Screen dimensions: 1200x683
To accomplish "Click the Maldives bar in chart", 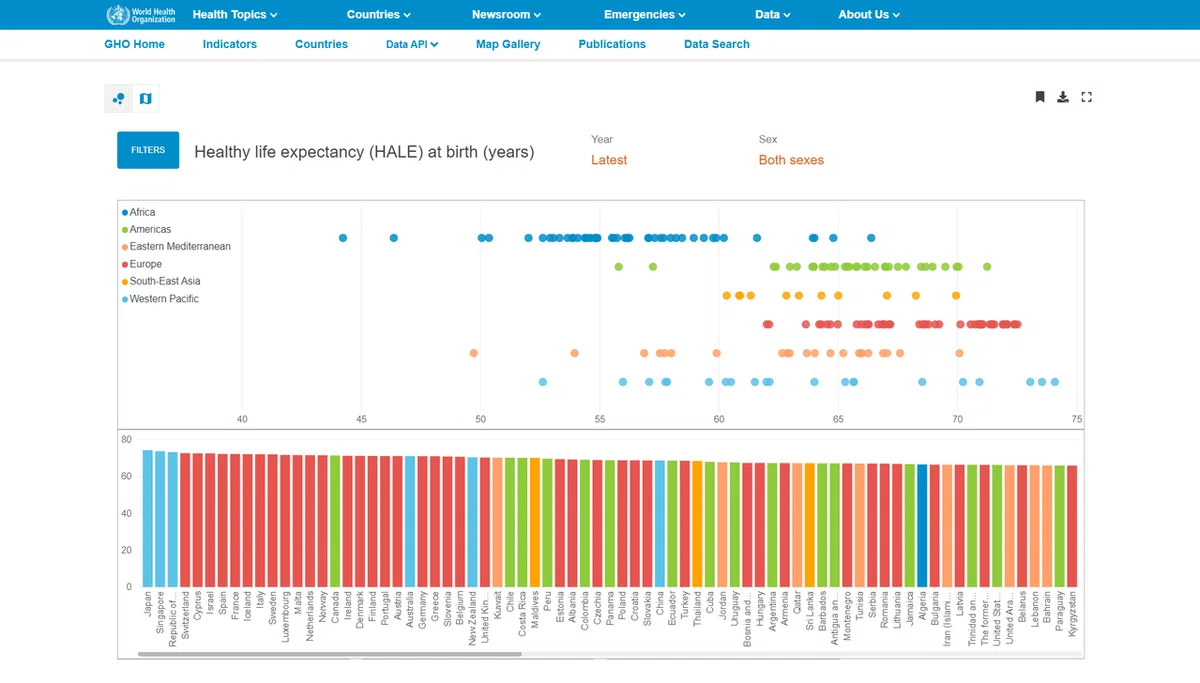I will [535, 522].
